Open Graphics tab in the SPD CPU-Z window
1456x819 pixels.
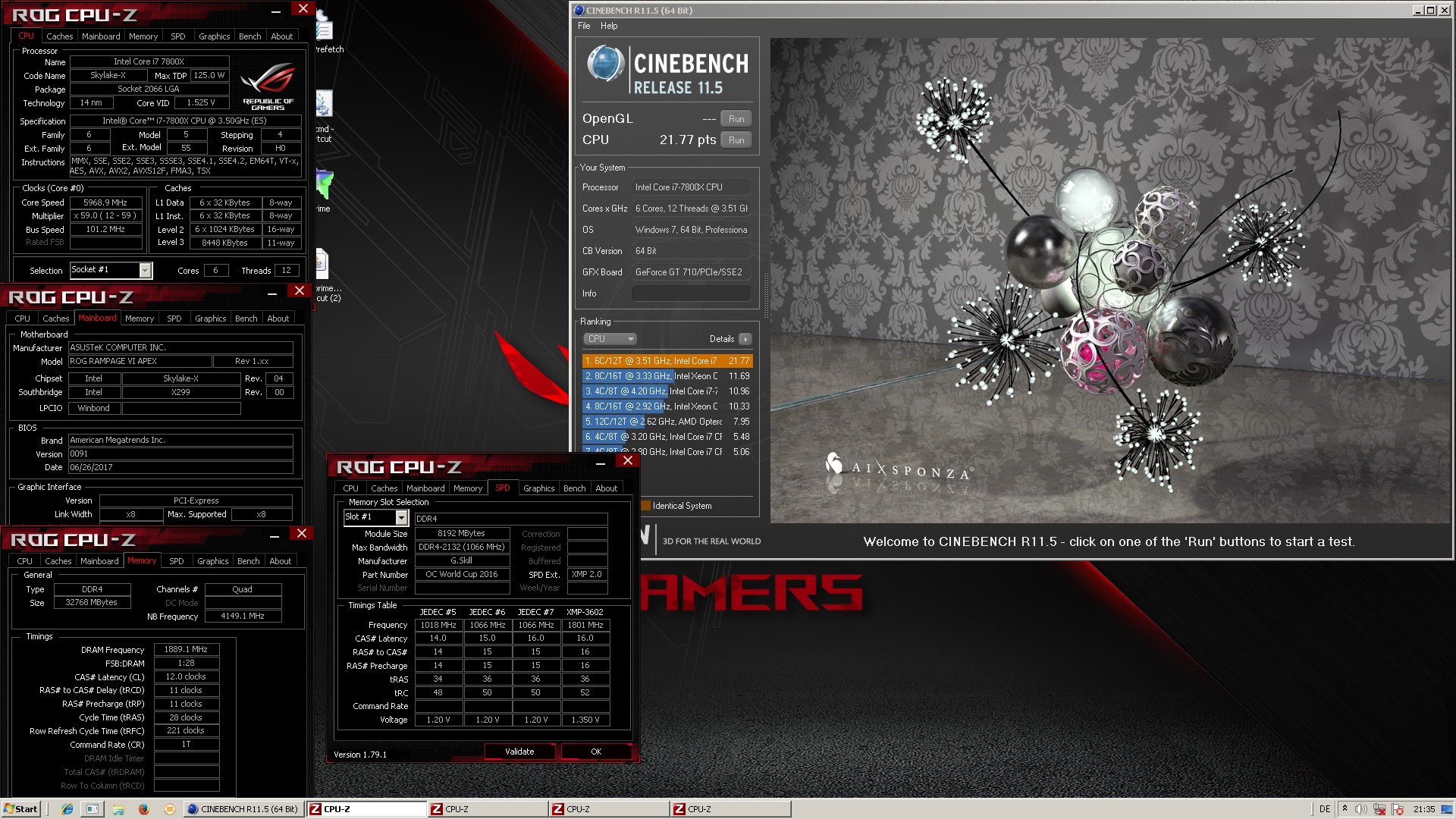point(538,488)
